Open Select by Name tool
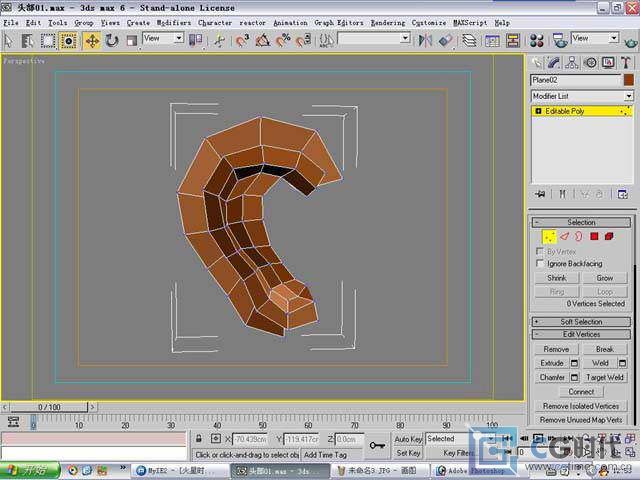Screen dimensions: 640x480 click(x=28, y=41)
